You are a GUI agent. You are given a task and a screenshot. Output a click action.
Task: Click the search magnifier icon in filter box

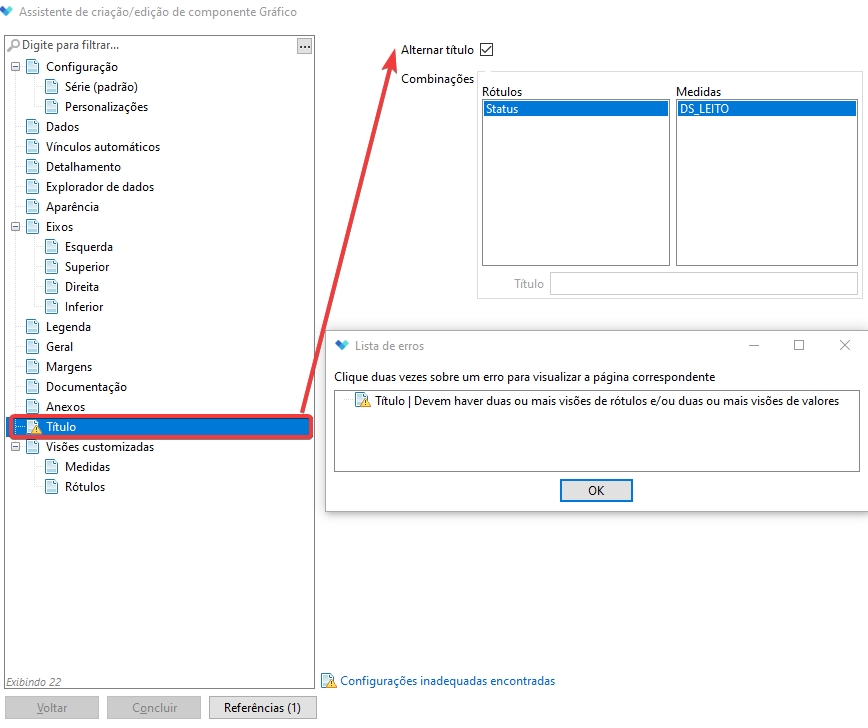click(x=13, y=46)
